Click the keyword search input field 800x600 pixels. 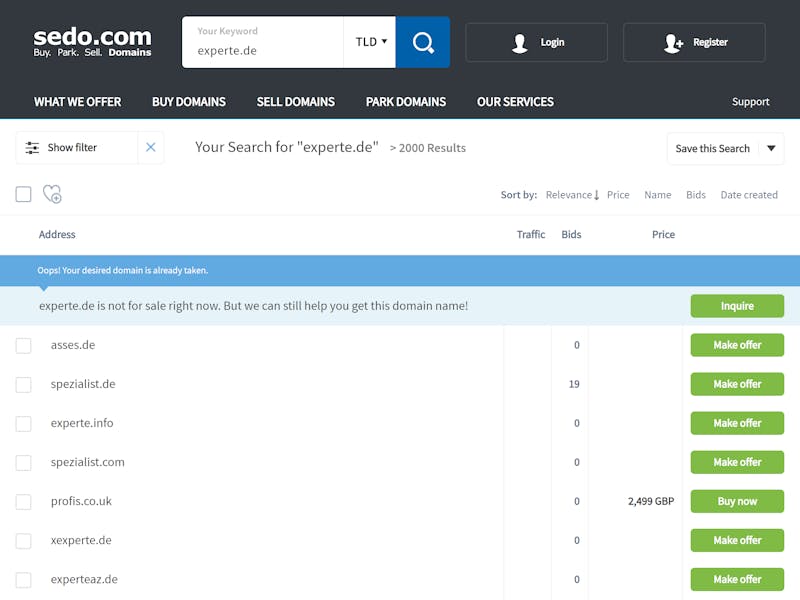263,42
